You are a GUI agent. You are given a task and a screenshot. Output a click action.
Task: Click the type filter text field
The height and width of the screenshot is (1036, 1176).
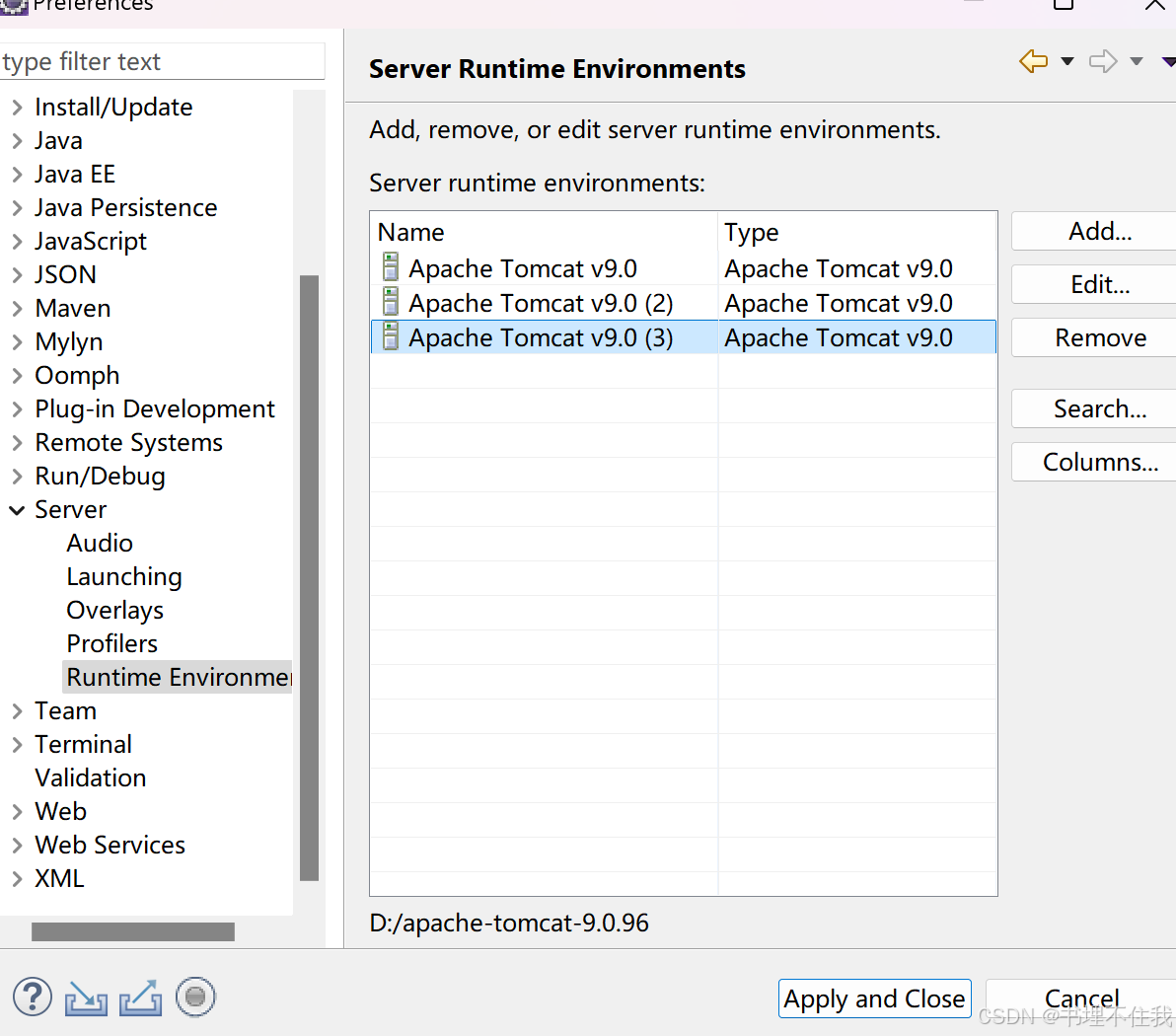click(162, 61)
